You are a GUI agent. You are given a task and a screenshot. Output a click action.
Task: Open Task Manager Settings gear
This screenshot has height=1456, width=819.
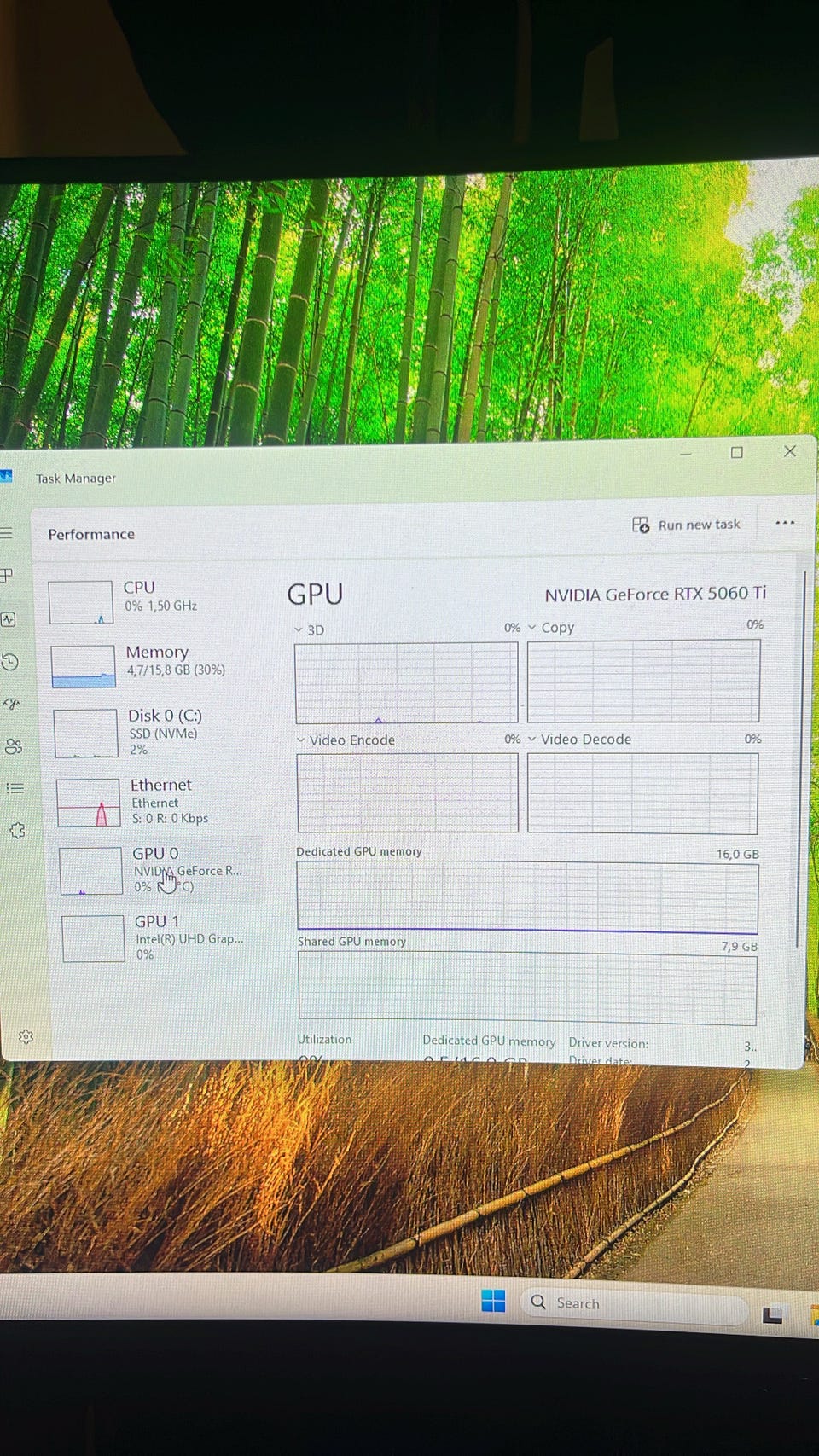click(26, 1036)
